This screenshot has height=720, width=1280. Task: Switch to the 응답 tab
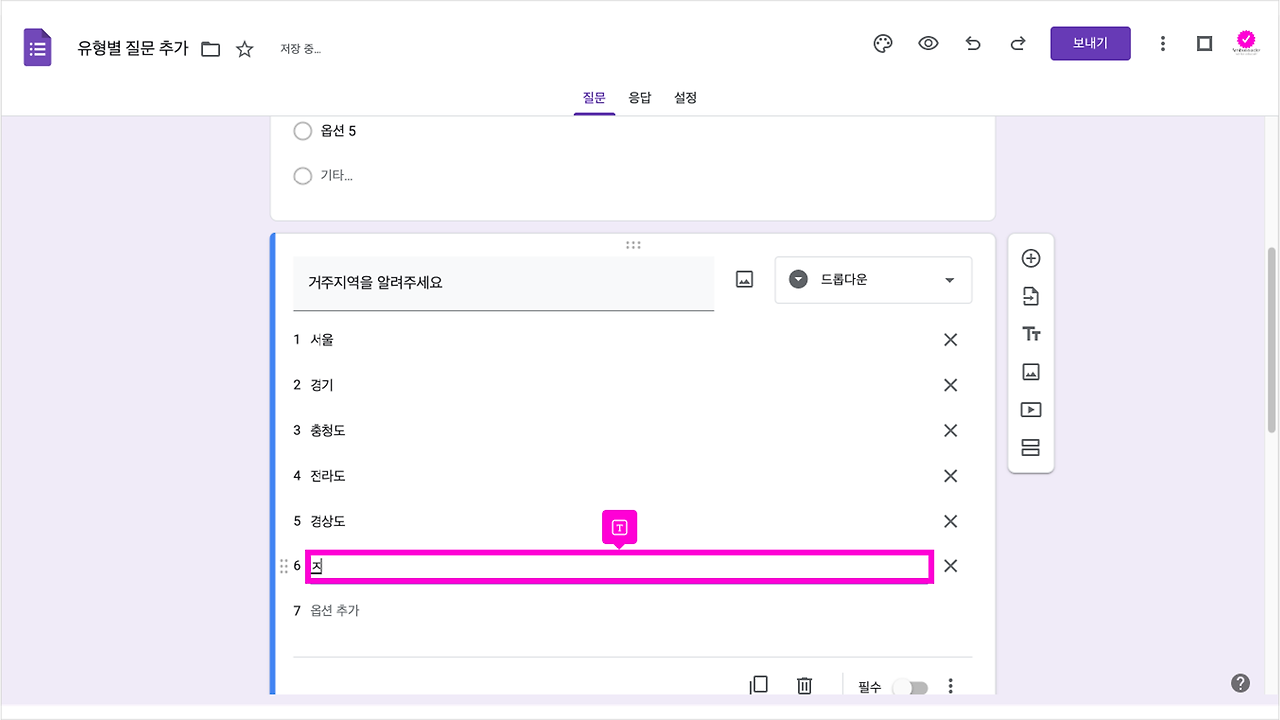coord(640,97)
